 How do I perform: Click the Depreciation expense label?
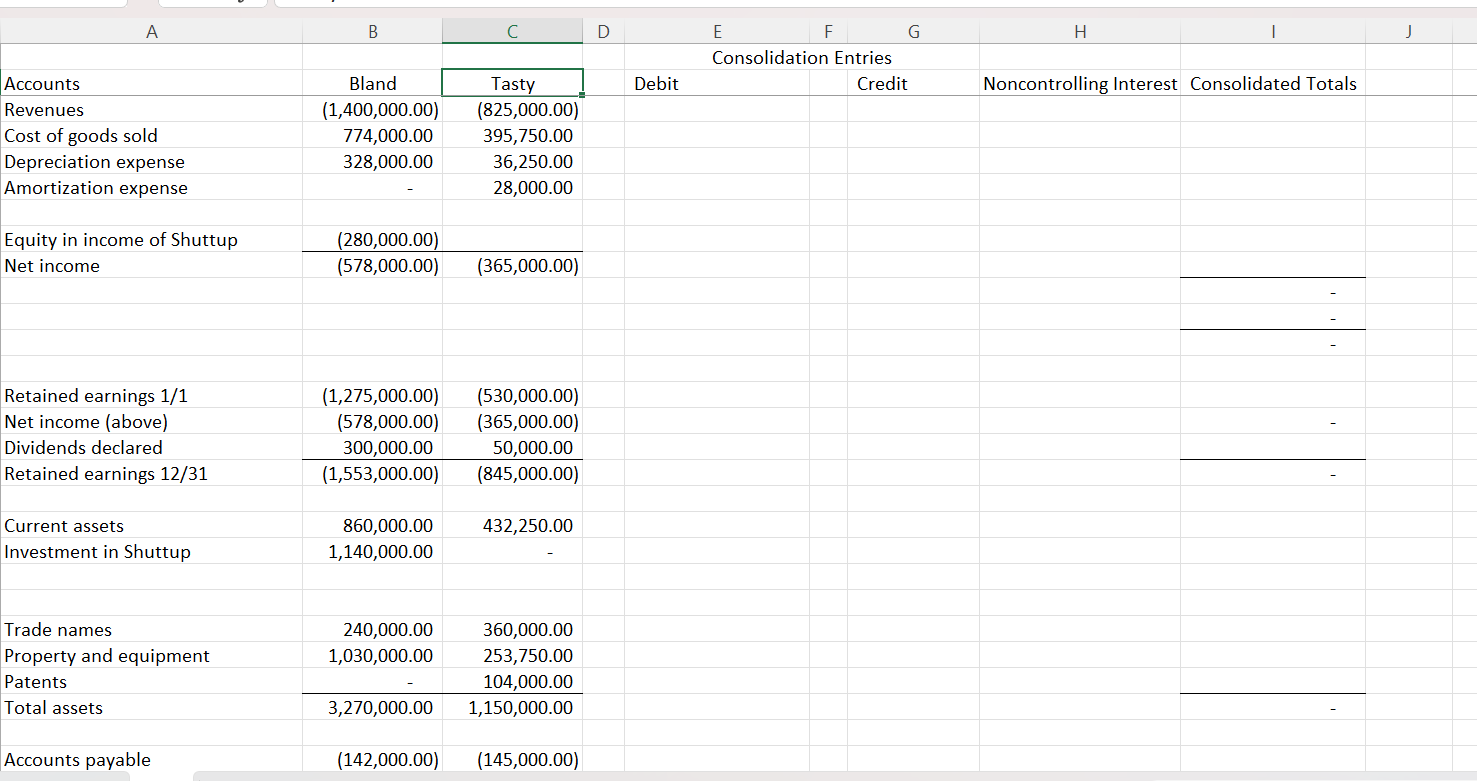(95, 162)
